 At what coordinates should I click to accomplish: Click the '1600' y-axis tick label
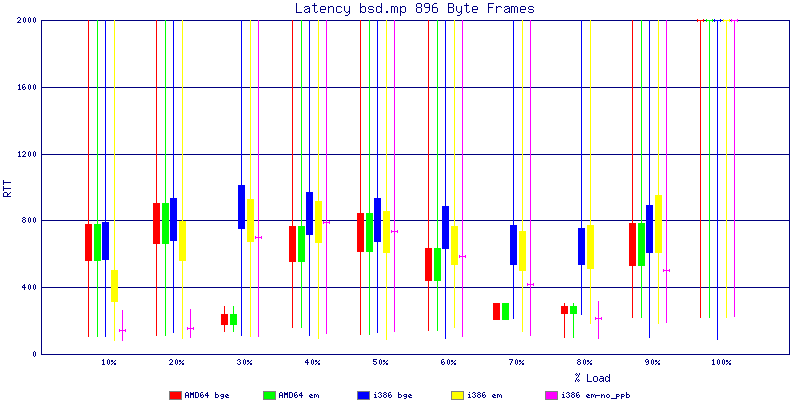[x=25, y=87]
